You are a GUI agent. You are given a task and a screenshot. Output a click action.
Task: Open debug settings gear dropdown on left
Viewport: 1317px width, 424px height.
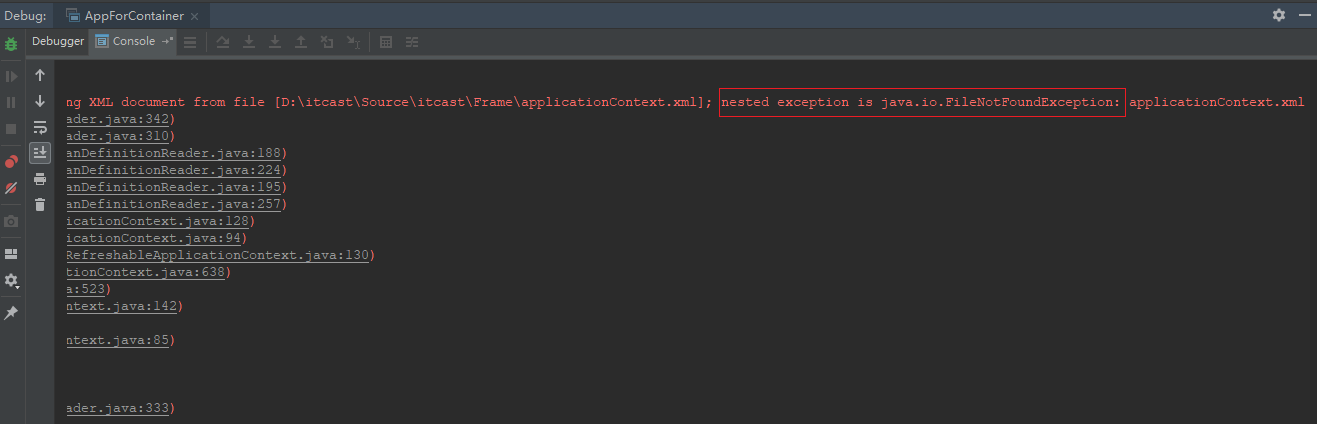(11, 281)
